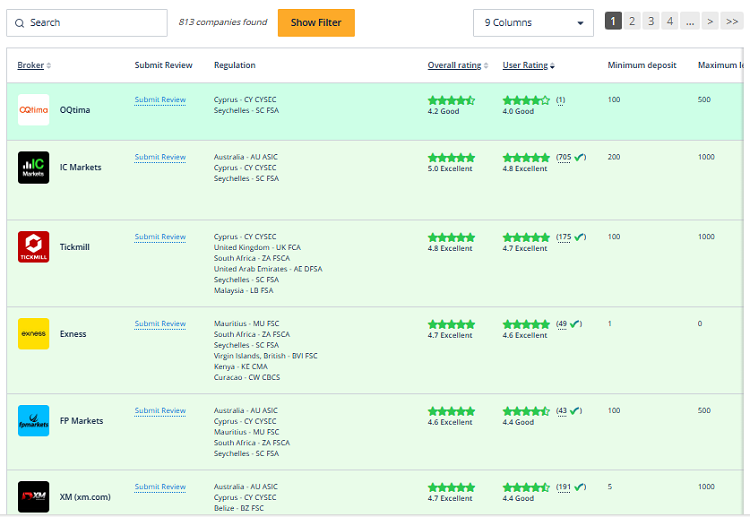Click minimum deposit '200' for IC Markets
Image resolution: width=750 pixels, height=517 pixels.
click(614, 157)
